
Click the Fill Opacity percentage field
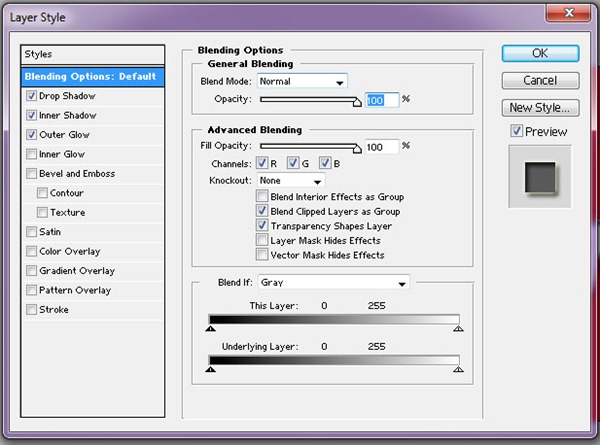click(382, 147)
